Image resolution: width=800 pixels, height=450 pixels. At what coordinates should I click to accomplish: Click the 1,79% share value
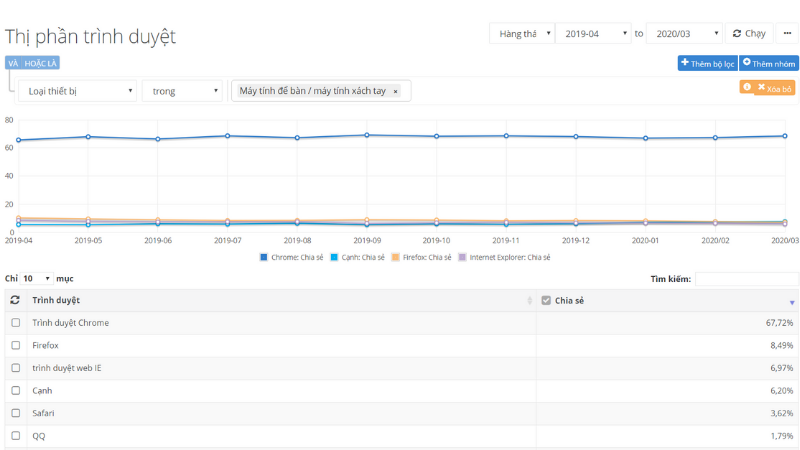(782, 436)
